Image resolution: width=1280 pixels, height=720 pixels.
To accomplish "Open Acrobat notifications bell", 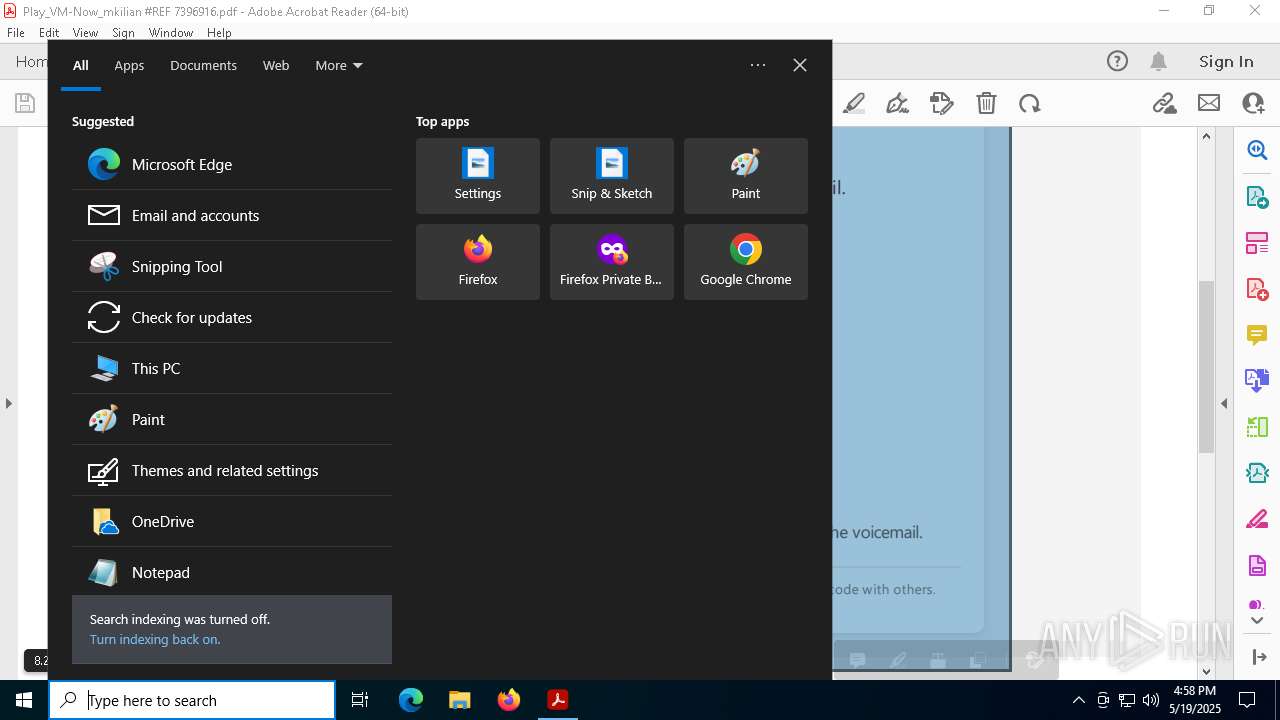I will [x=1158, y=62].
